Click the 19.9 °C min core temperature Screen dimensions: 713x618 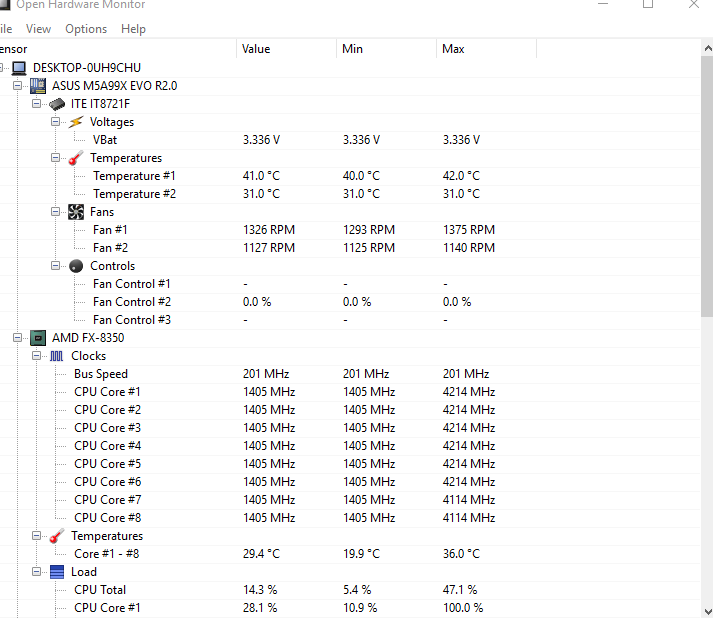click(x=361, y=554)
